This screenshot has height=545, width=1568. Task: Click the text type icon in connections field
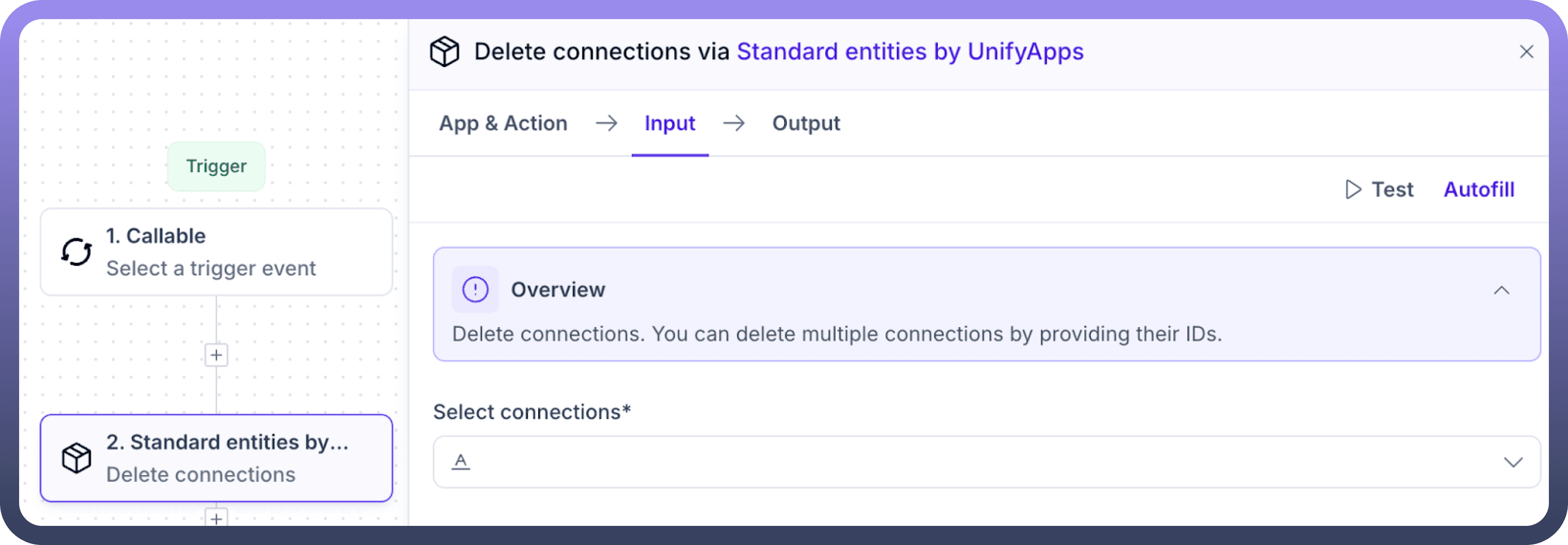(x=461, y=461)
